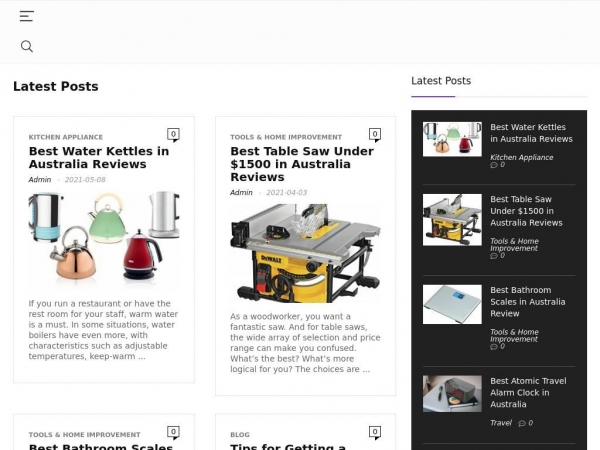Open sidebar kettles thumbnail
Screen dimensions: 600x450
pyautogui.click(x=452, y=139)
